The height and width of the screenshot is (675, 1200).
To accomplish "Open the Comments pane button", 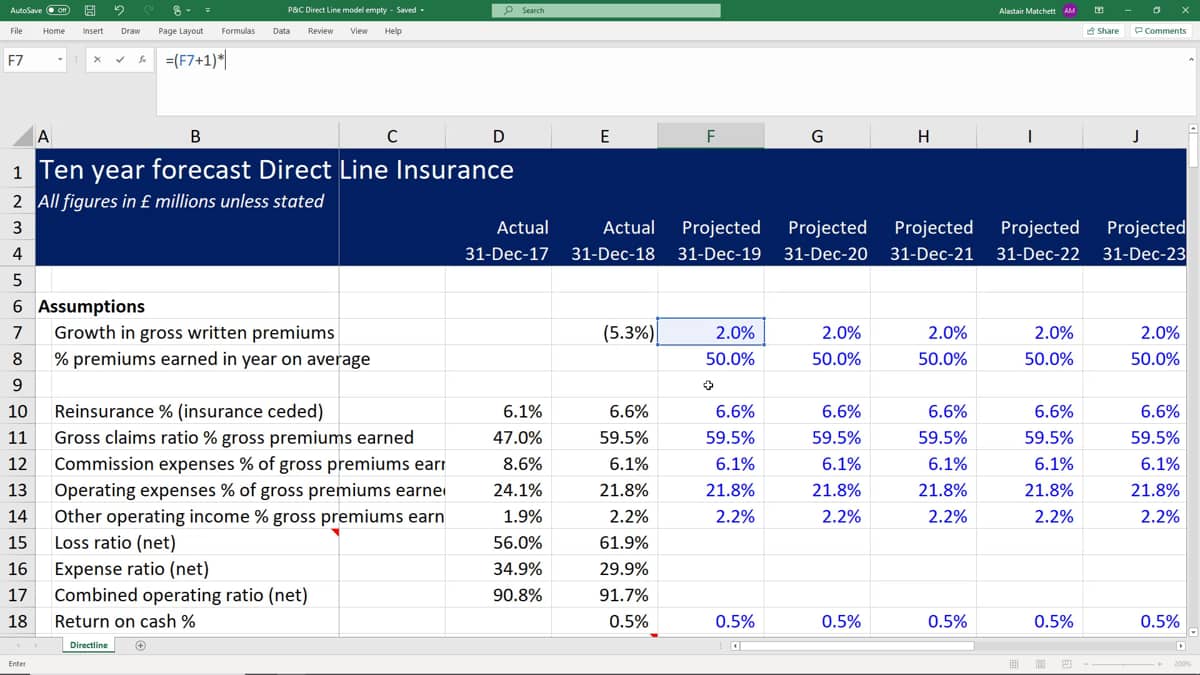I will pos(1160,31).
